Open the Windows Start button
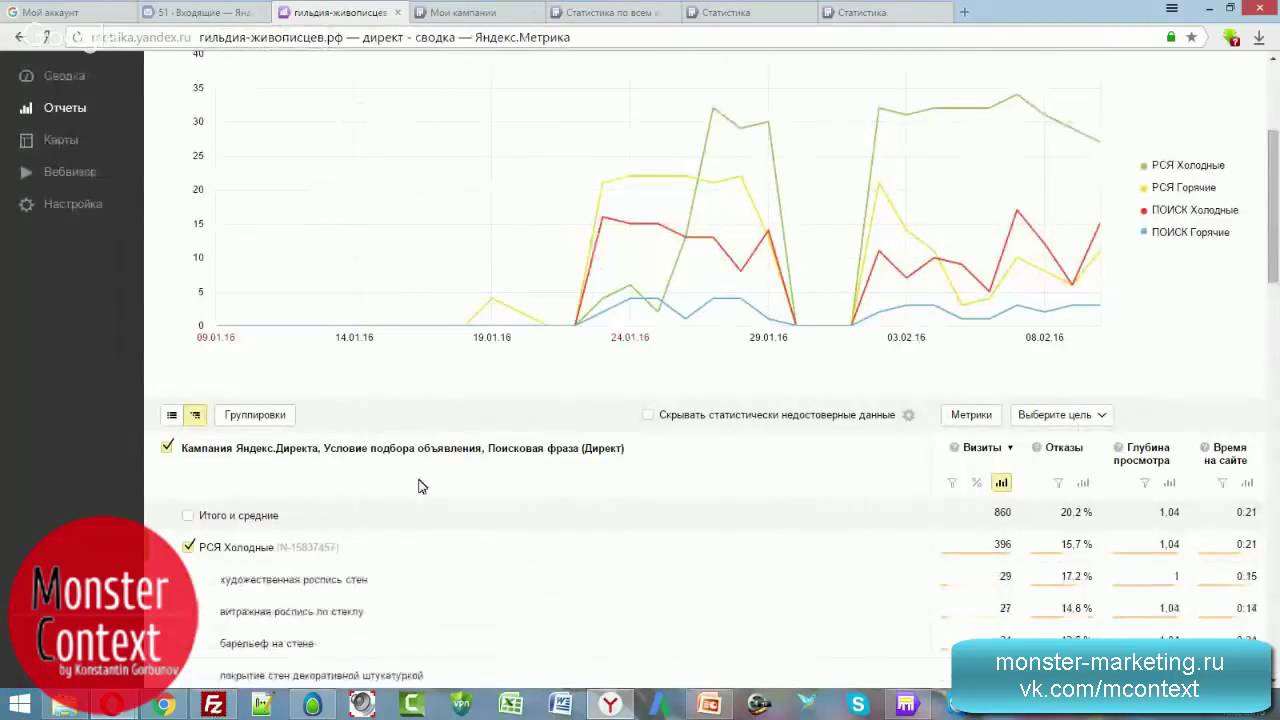 coord(19,704)
